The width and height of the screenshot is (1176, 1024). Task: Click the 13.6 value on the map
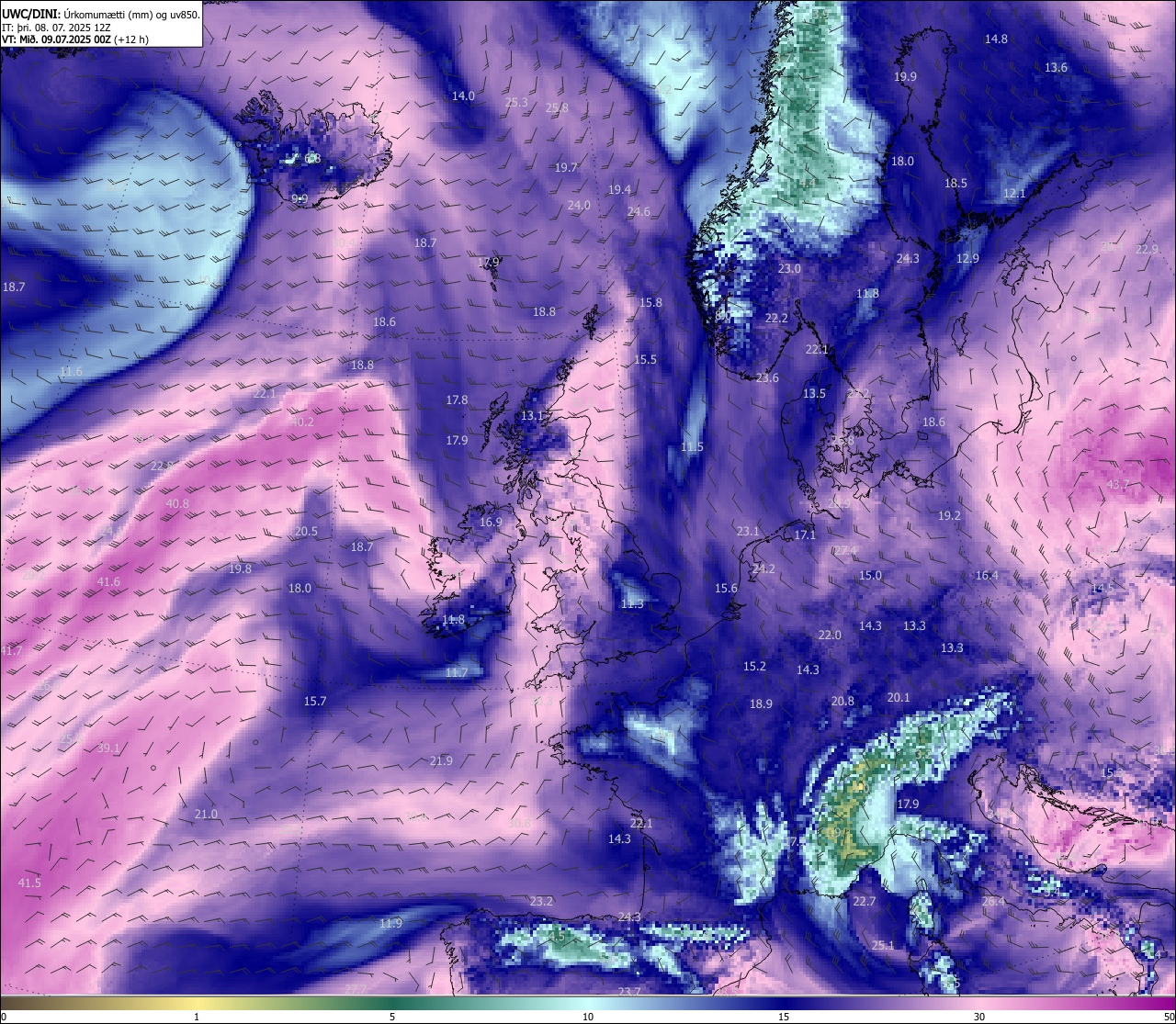coord(1056,68)
